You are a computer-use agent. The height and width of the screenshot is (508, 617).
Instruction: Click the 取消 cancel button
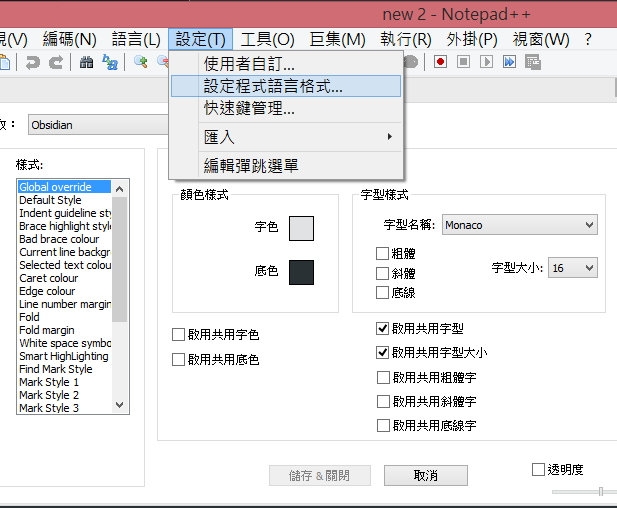pyautogui.click(x=426, y=475)
